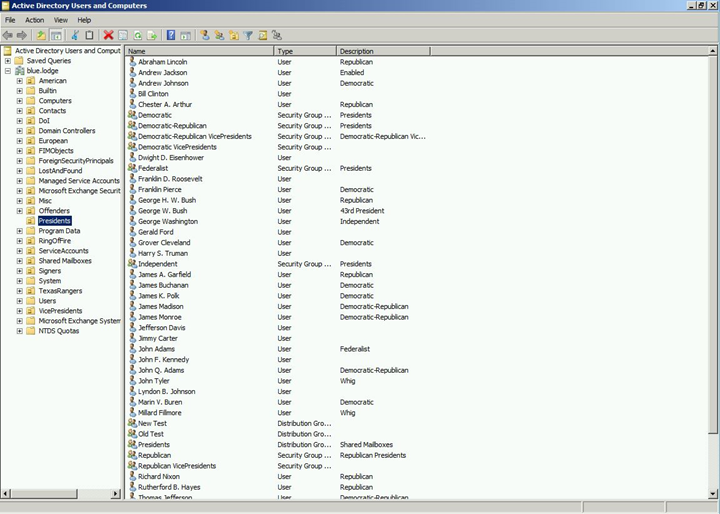Select the Dwight D. Eisenhower user
The width and height of the screenshot is (720, 514).
(171, 158)
